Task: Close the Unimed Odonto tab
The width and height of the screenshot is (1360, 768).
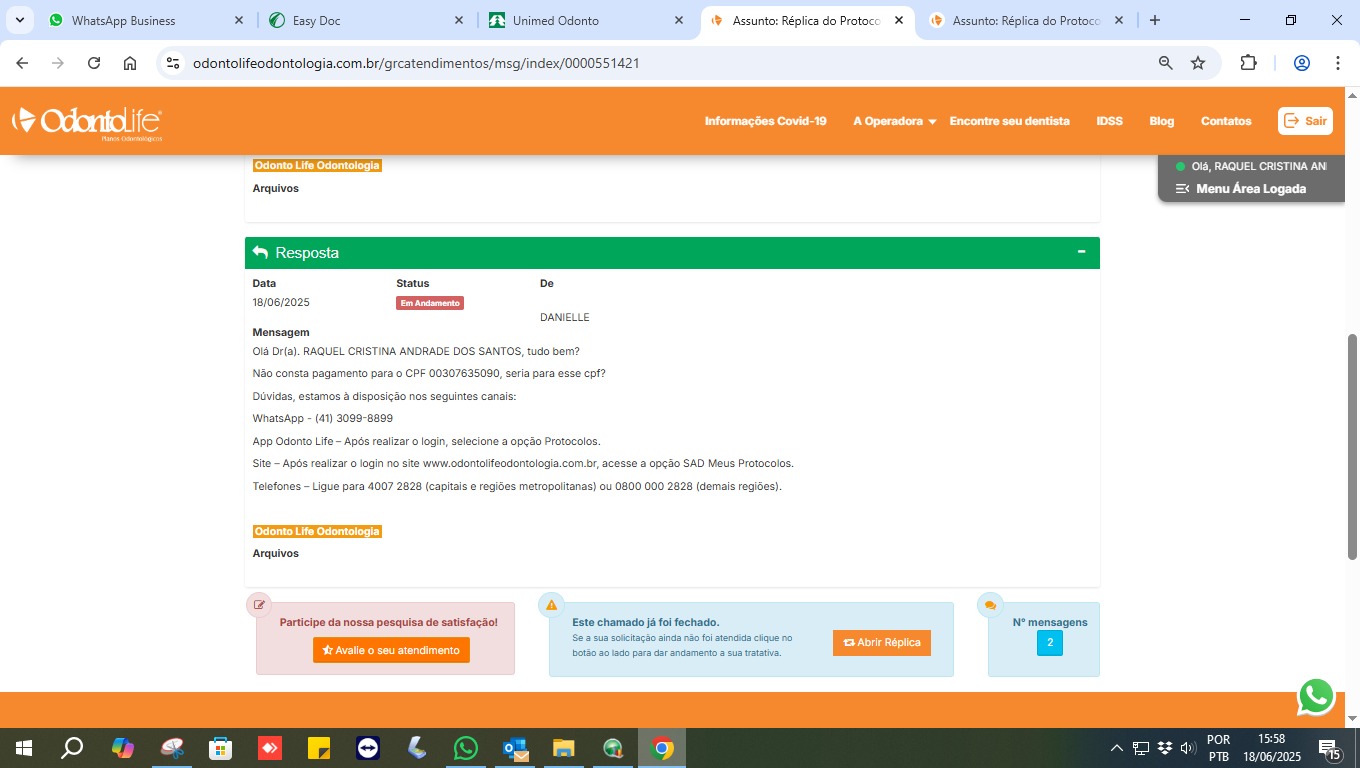Action: (679, 20)
